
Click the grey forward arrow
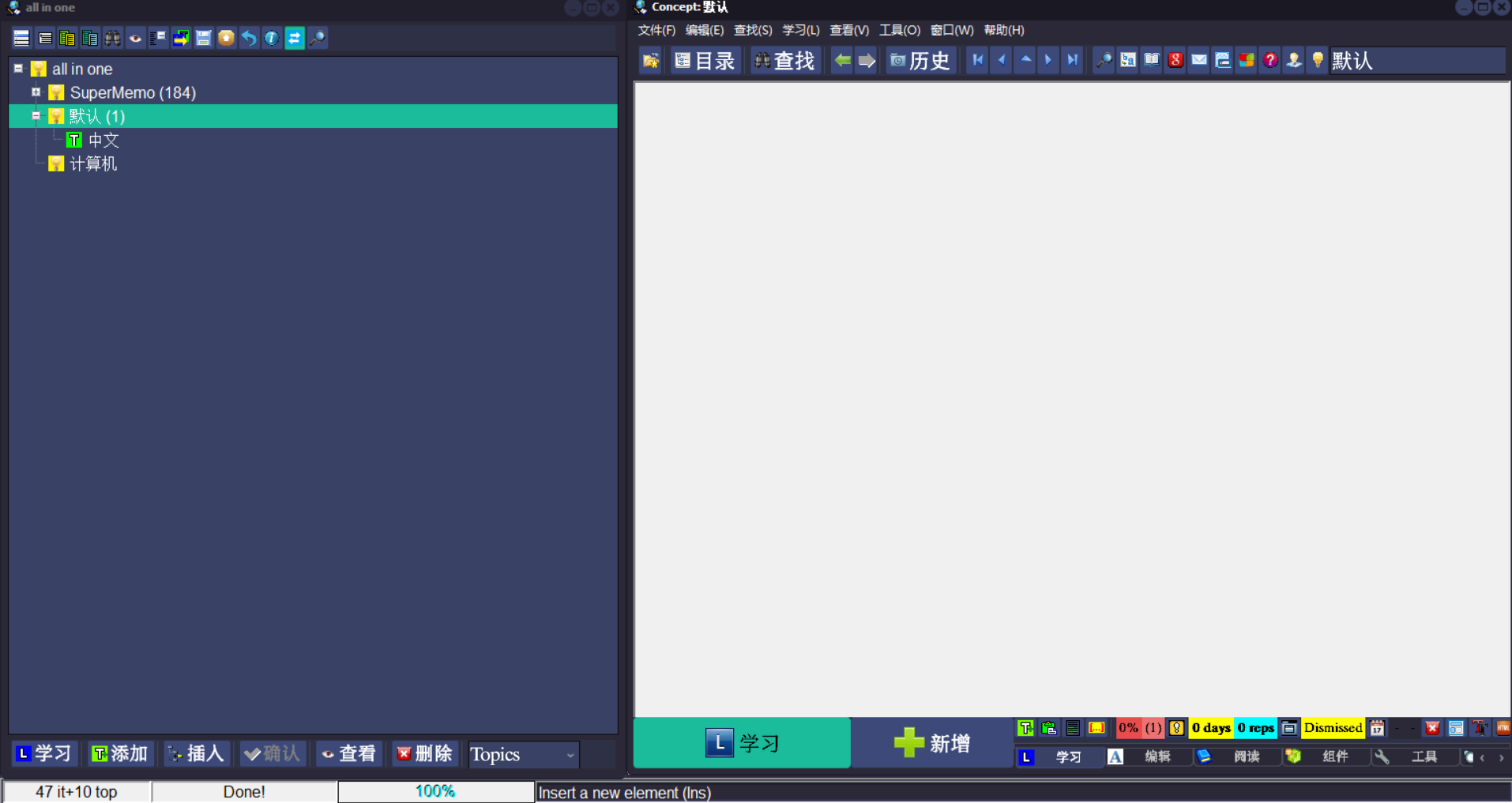(867, 61)
